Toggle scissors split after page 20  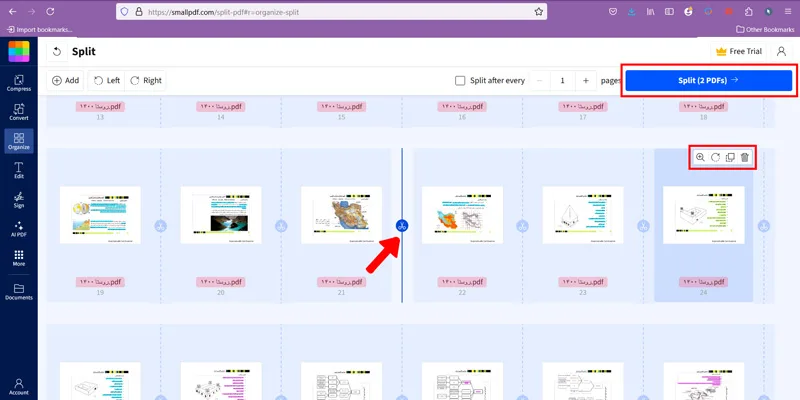pos(281,226)
